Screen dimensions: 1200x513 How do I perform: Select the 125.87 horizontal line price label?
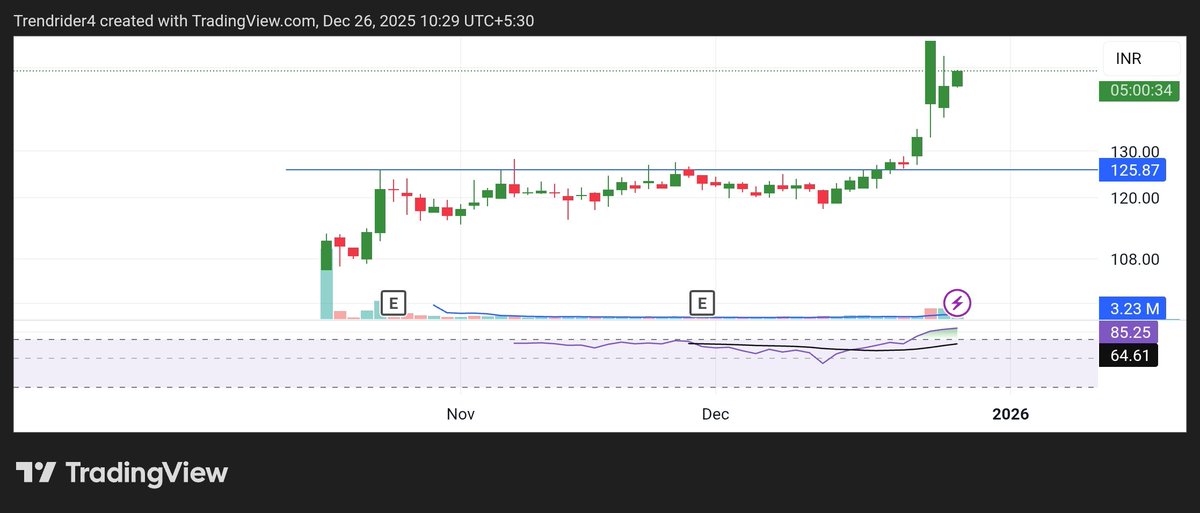tap(1134, 170)
